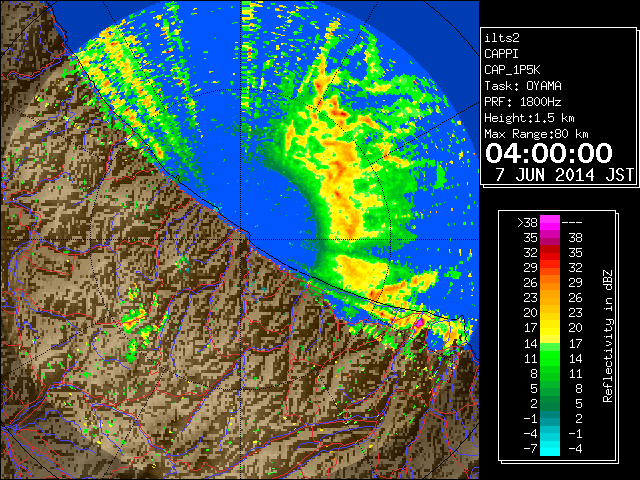Click the magenta high-reflectivity cell on coast
Image resolution: width=640 pixels, height=480 pixels.
419,323
